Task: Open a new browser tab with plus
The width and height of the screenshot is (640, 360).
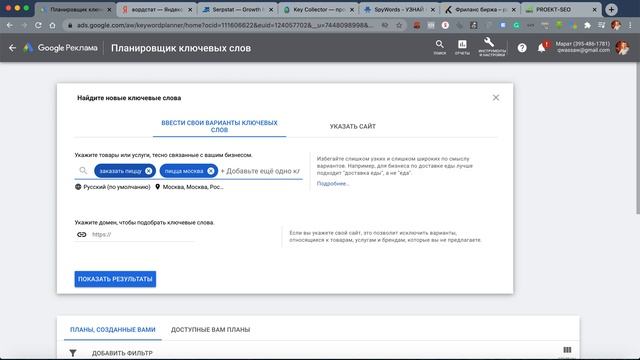Action: (x=611, y=9)
